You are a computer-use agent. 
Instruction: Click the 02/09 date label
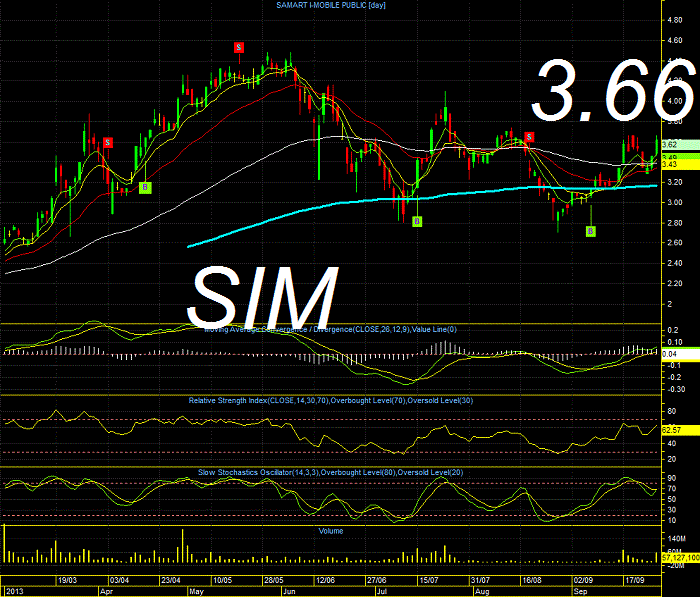583,580
